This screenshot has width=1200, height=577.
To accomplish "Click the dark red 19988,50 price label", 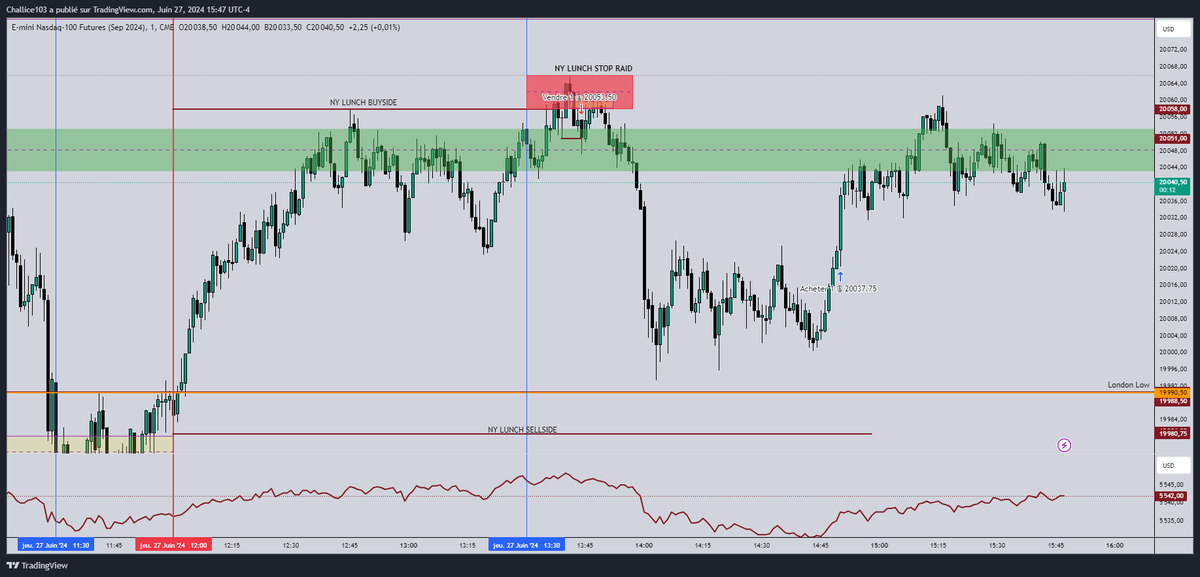I will point(1173,401).
